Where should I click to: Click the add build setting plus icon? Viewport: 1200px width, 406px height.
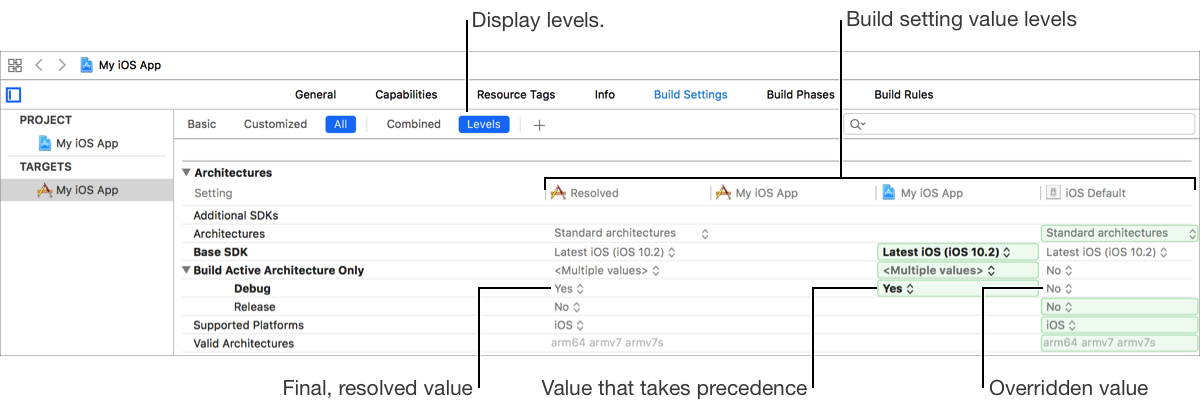click(x=539, y=125)
